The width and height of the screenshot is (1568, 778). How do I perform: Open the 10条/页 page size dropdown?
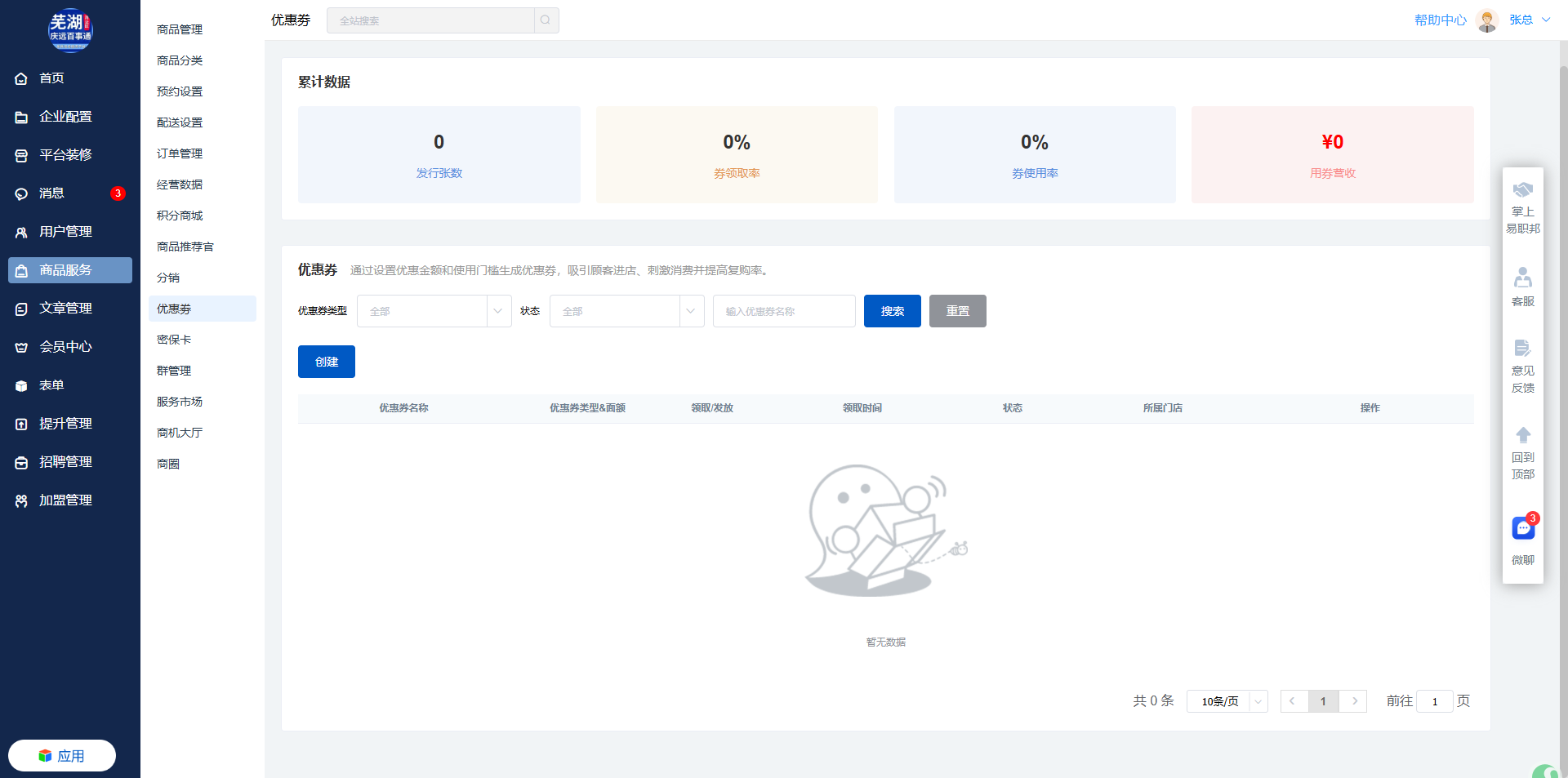[1227, 701]
